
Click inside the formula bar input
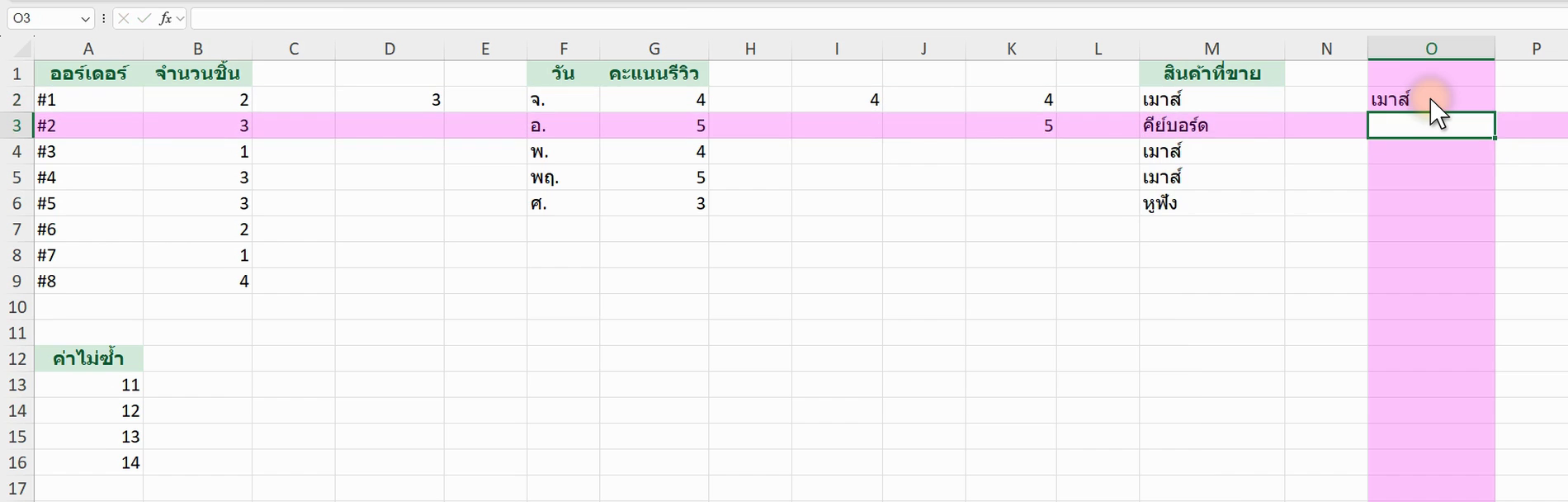point(878,18)
